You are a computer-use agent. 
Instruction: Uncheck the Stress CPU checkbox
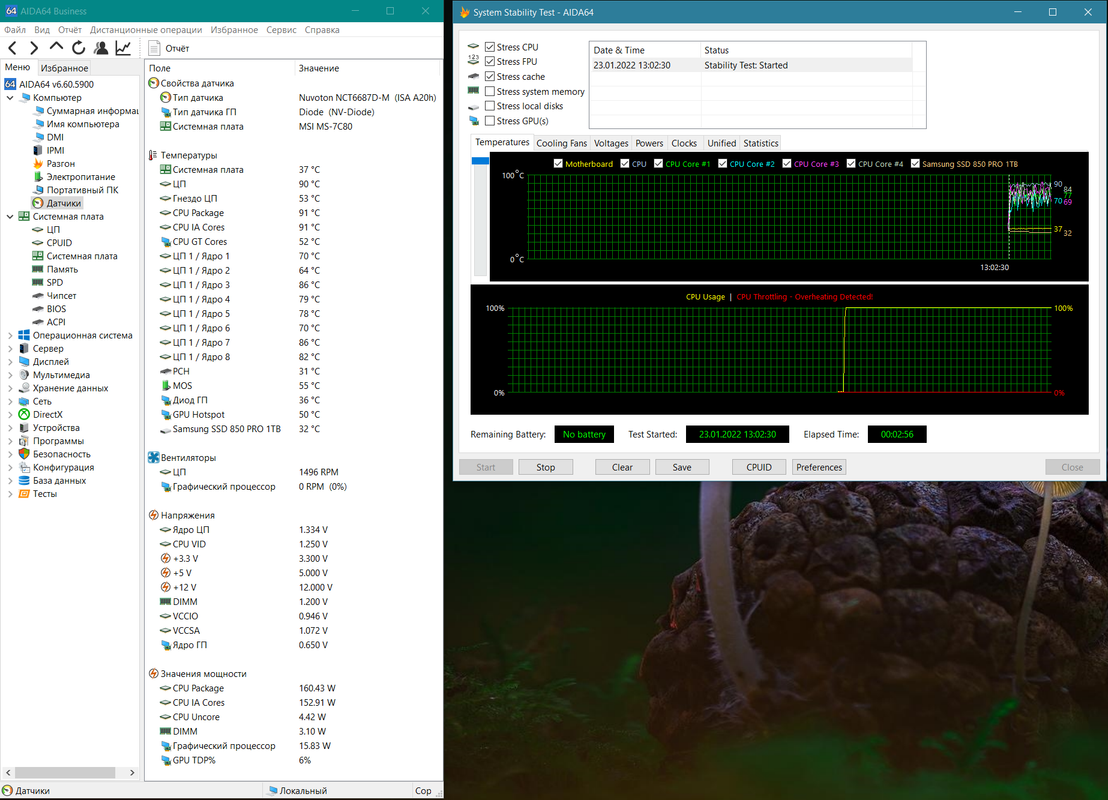(490, 47)
